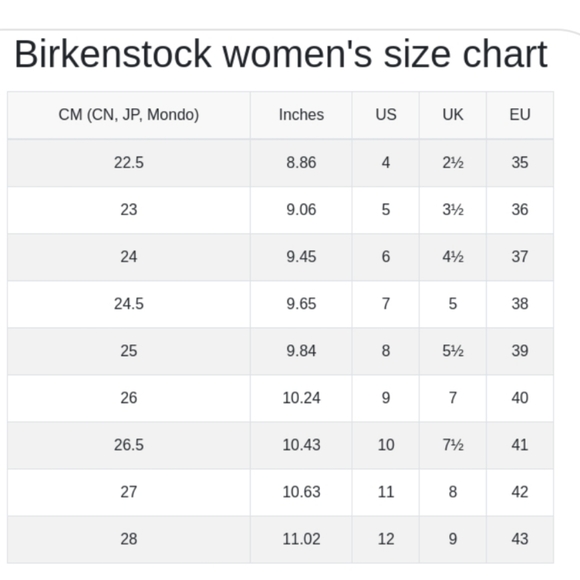The height and width of the screenshot is (580, 580).
Task: Select the UK column header
Action: (x=453, y=115)
